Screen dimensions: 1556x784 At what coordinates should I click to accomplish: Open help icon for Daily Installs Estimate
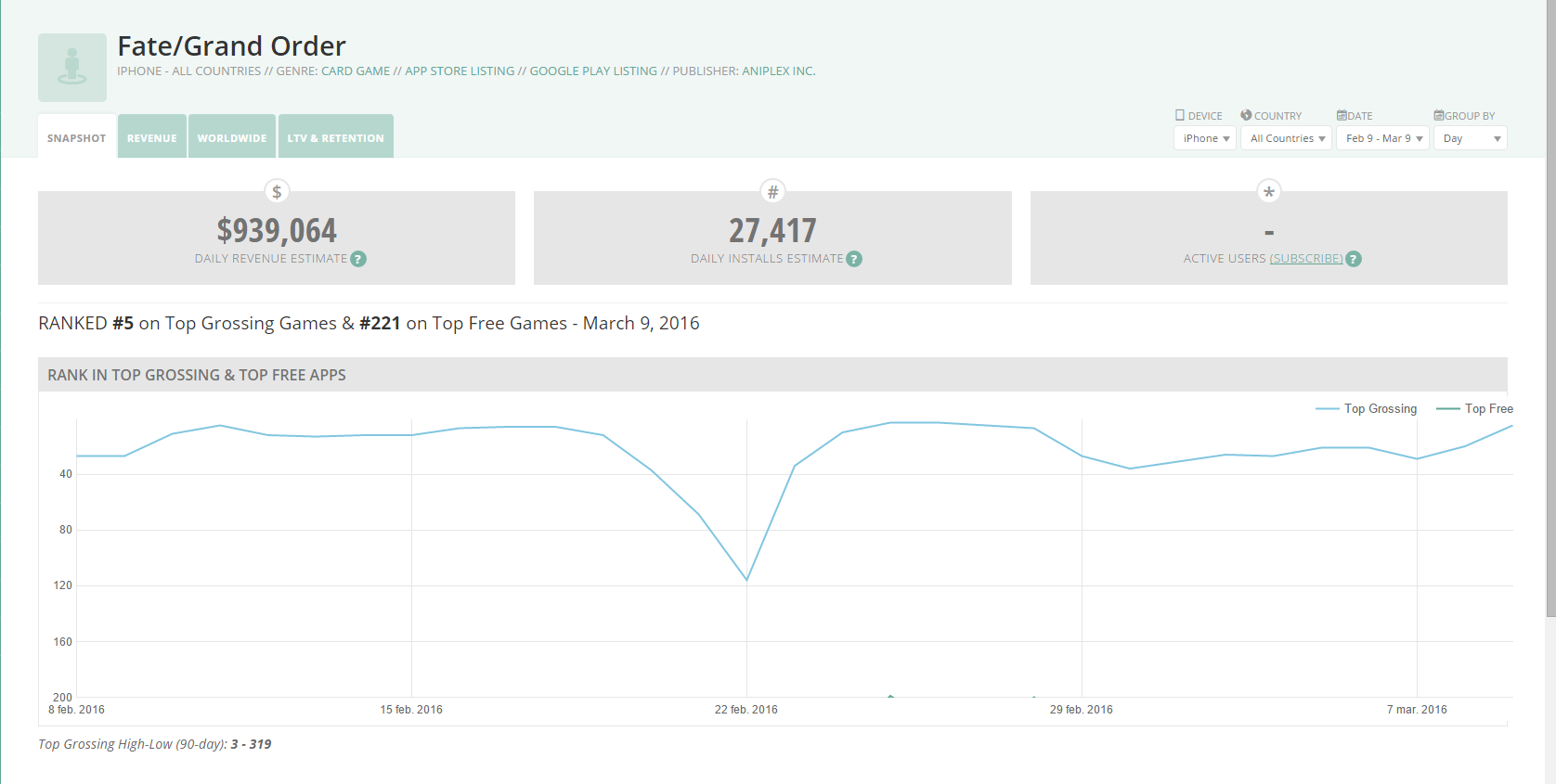[x=854, y=259]
